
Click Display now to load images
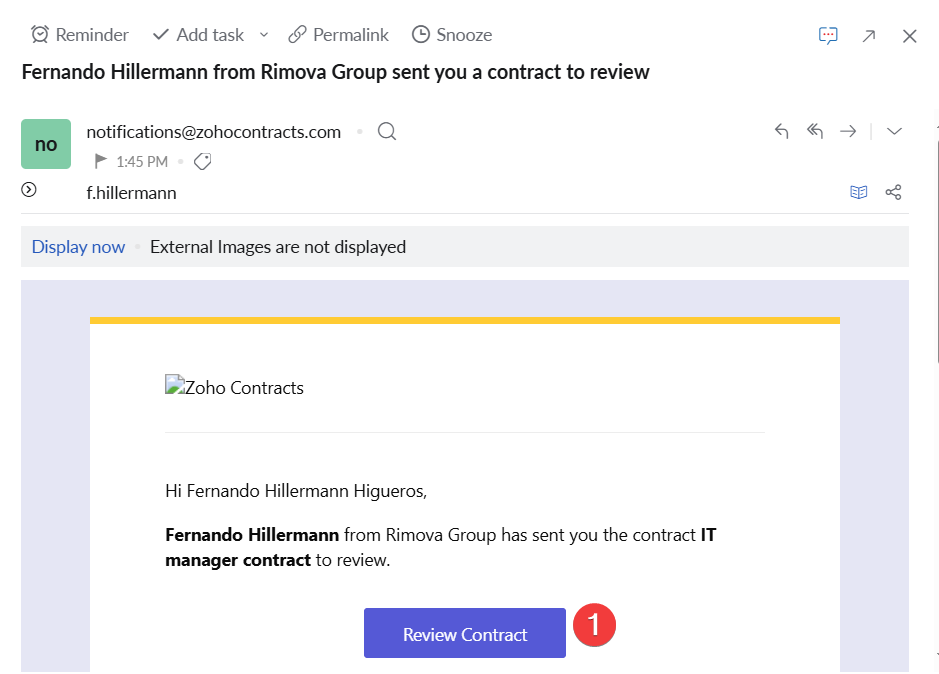78,247
